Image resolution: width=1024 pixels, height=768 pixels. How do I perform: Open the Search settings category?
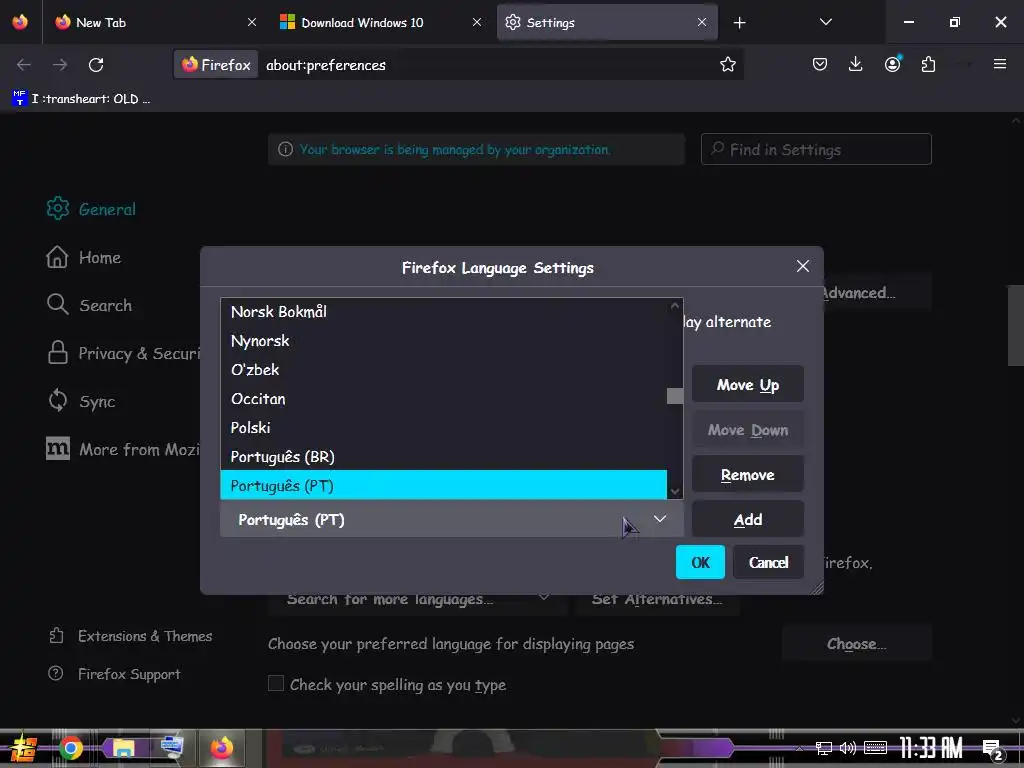(89, 305)
